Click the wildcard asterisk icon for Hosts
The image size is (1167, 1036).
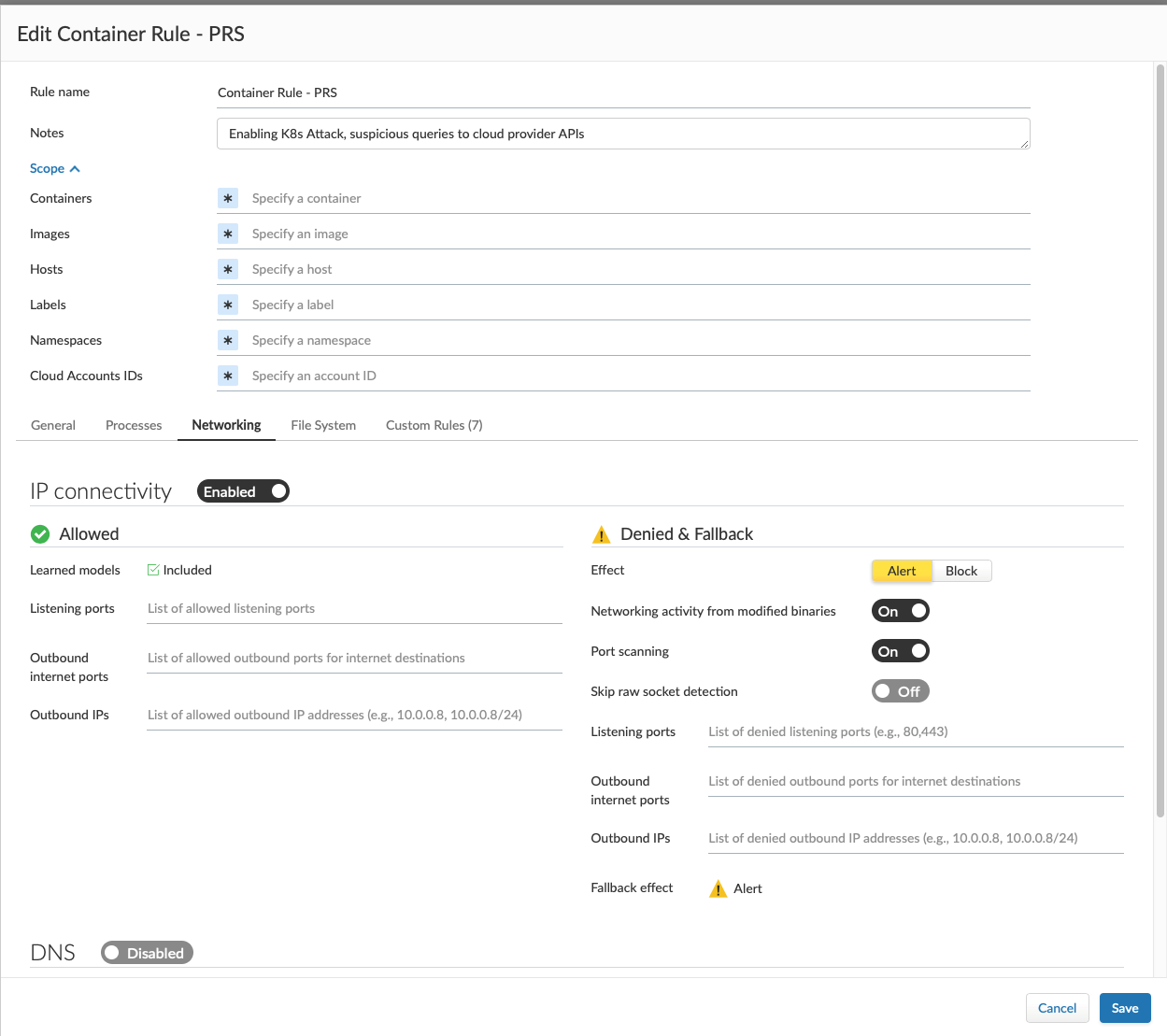[228, 269]
